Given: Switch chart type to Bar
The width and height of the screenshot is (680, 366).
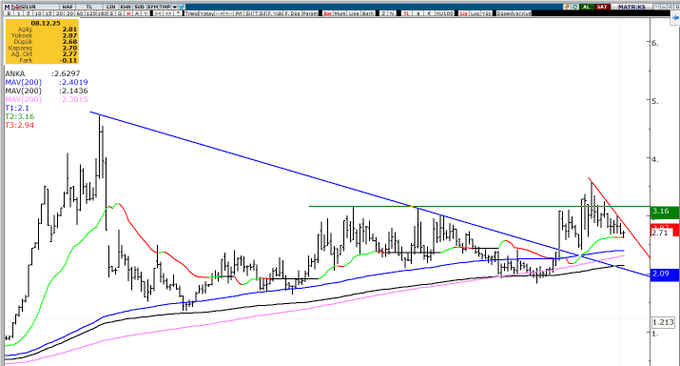Looking at the screenshot, I should coord(328,13).
